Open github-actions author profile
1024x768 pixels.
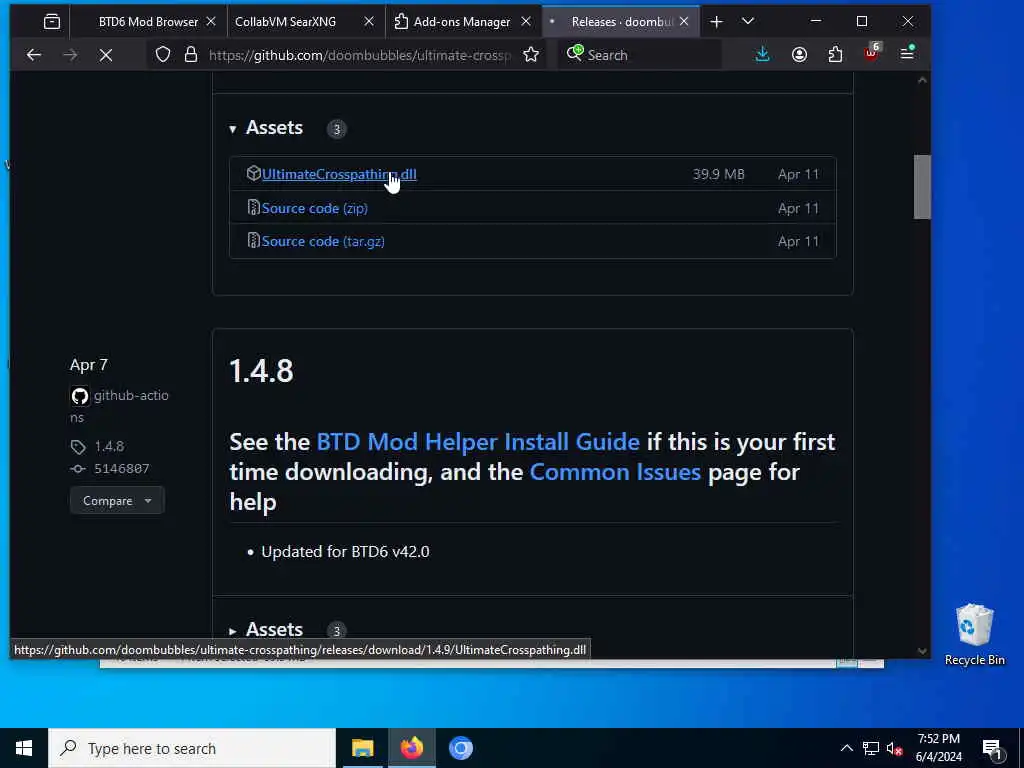[120, 406]
